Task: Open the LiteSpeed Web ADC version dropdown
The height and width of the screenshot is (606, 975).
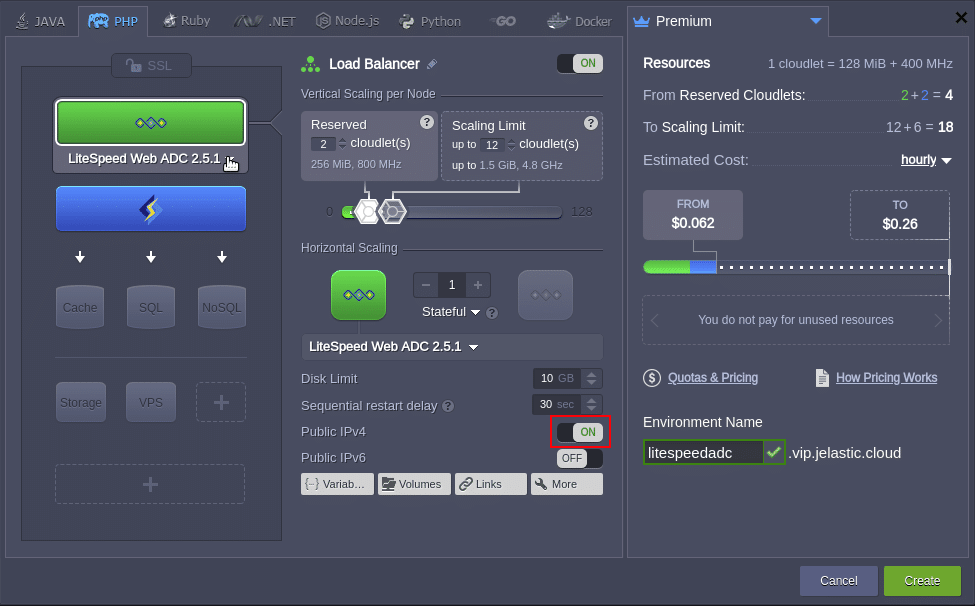Action: 452,347
